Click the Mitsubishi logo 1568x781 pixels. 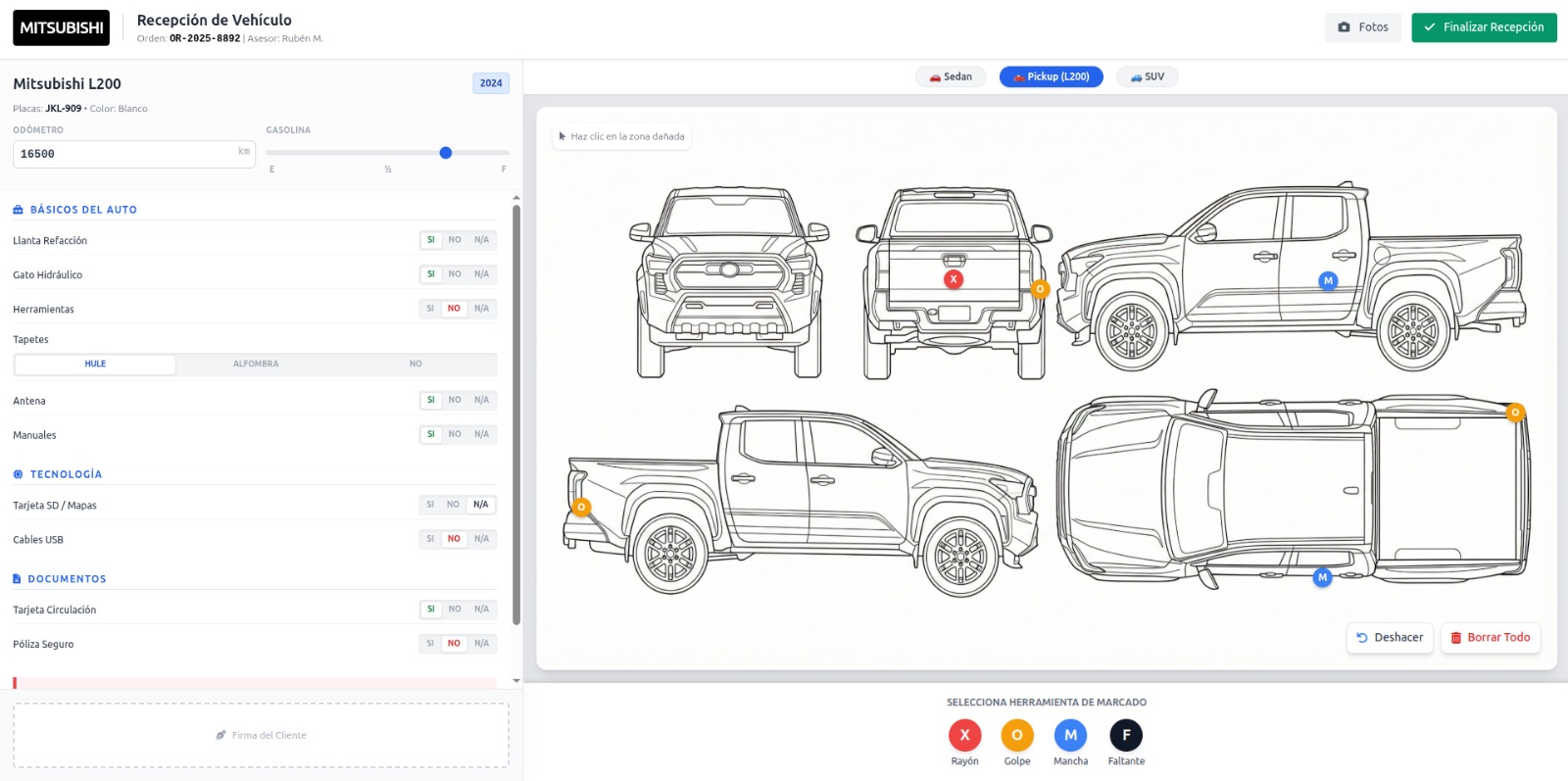61,27
